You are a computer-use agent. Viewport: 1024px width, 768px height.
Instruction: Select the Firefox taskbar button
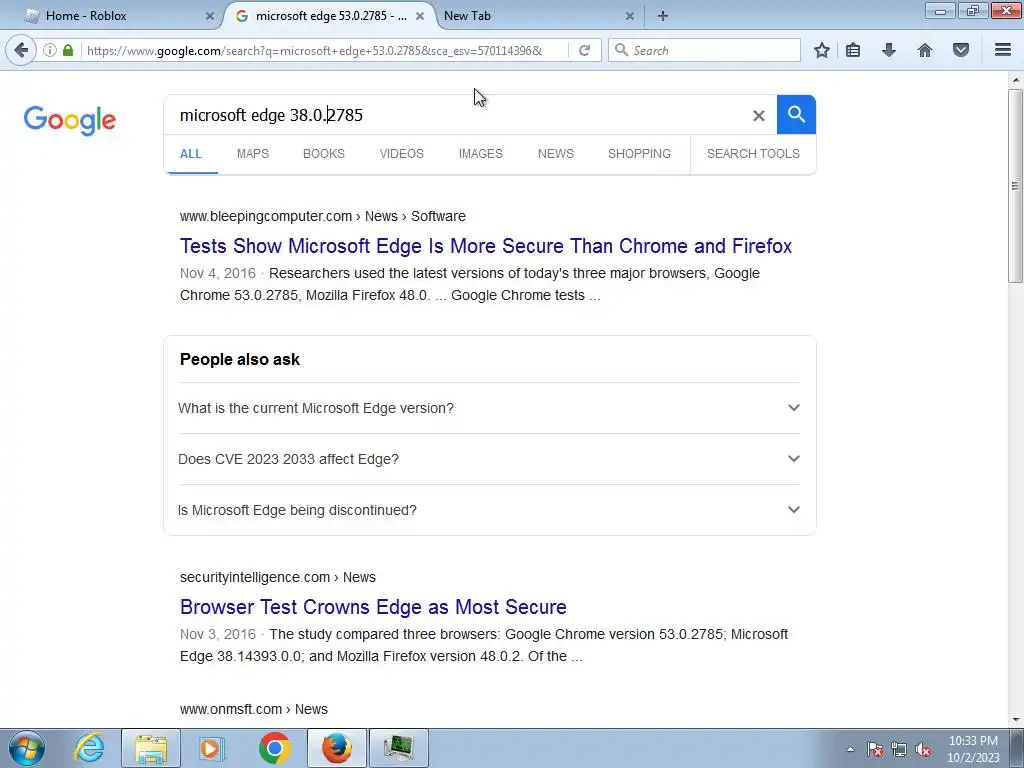pyautogui.click(x=336, y=748)
